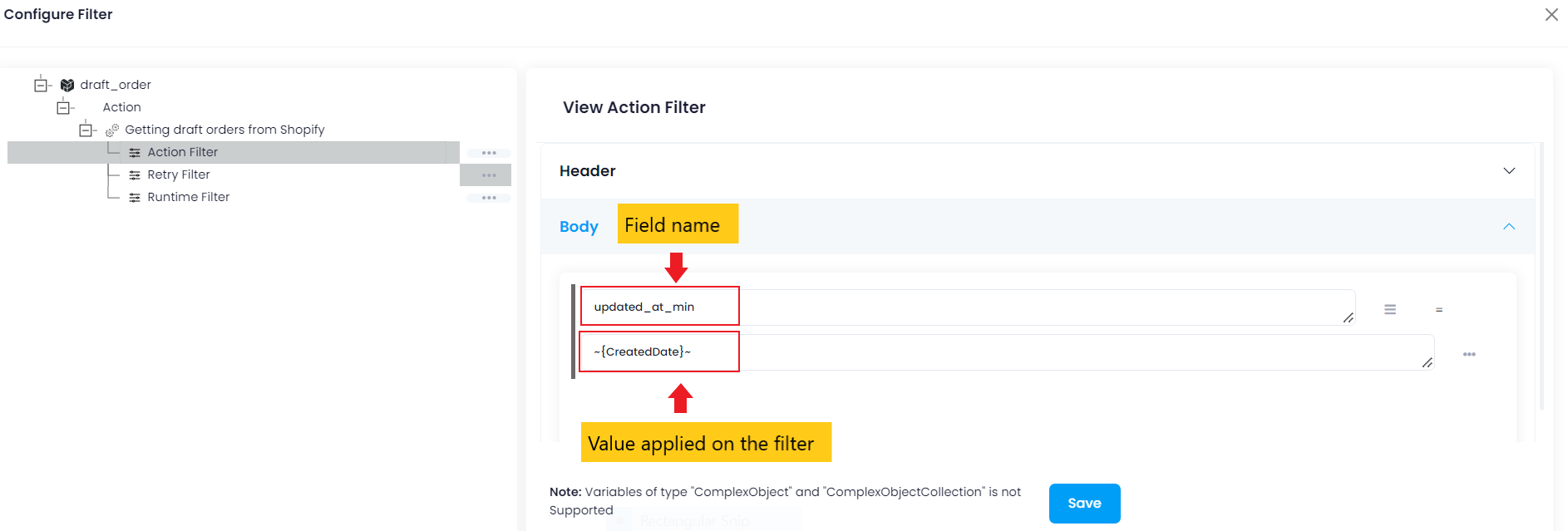Expand the Header section chevron
Image resolution: width=1568 pixels, height=531 pixels.
1509,171
